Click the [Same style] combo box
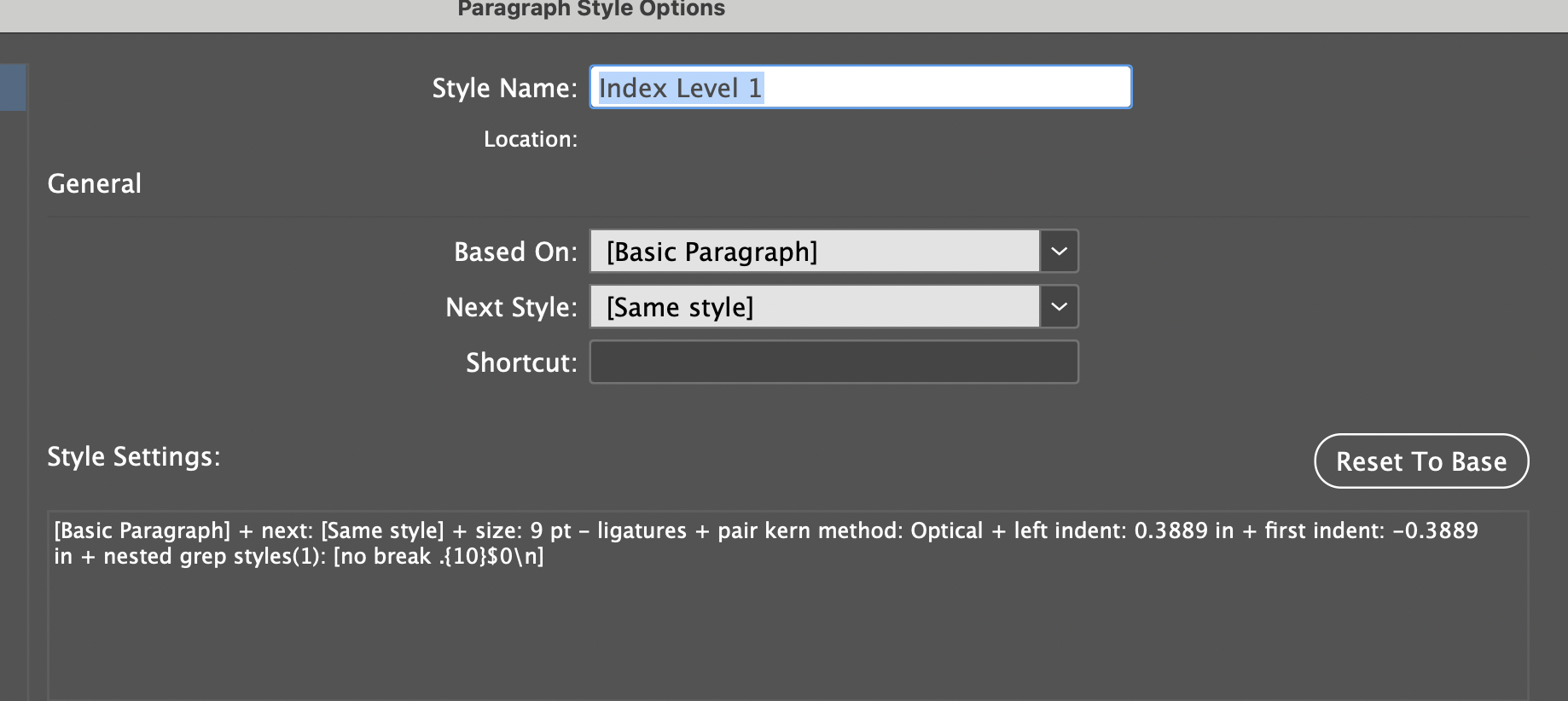The width and height of the screenshot is (1568, 701). (815, 307)
